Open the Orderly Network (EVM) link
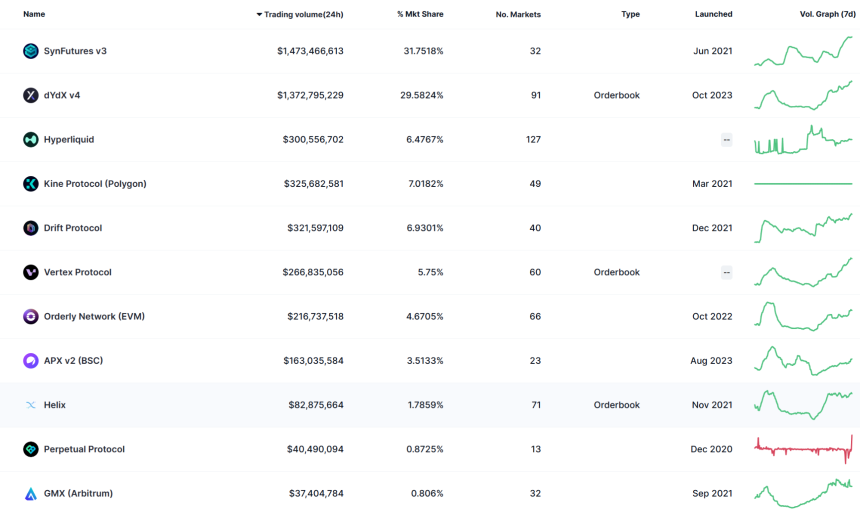 click(x=94, y=316)
